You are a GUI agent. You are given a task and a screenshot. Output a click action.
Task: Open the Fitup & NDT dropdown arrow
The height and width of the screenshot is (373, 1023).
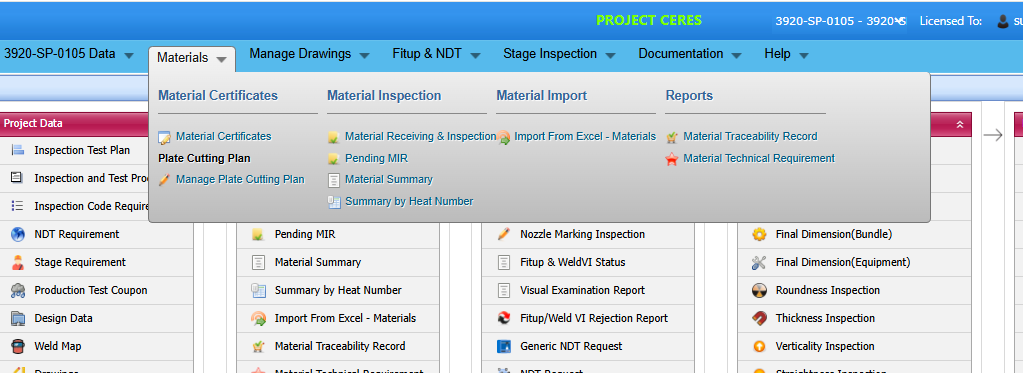coord(475,55)
